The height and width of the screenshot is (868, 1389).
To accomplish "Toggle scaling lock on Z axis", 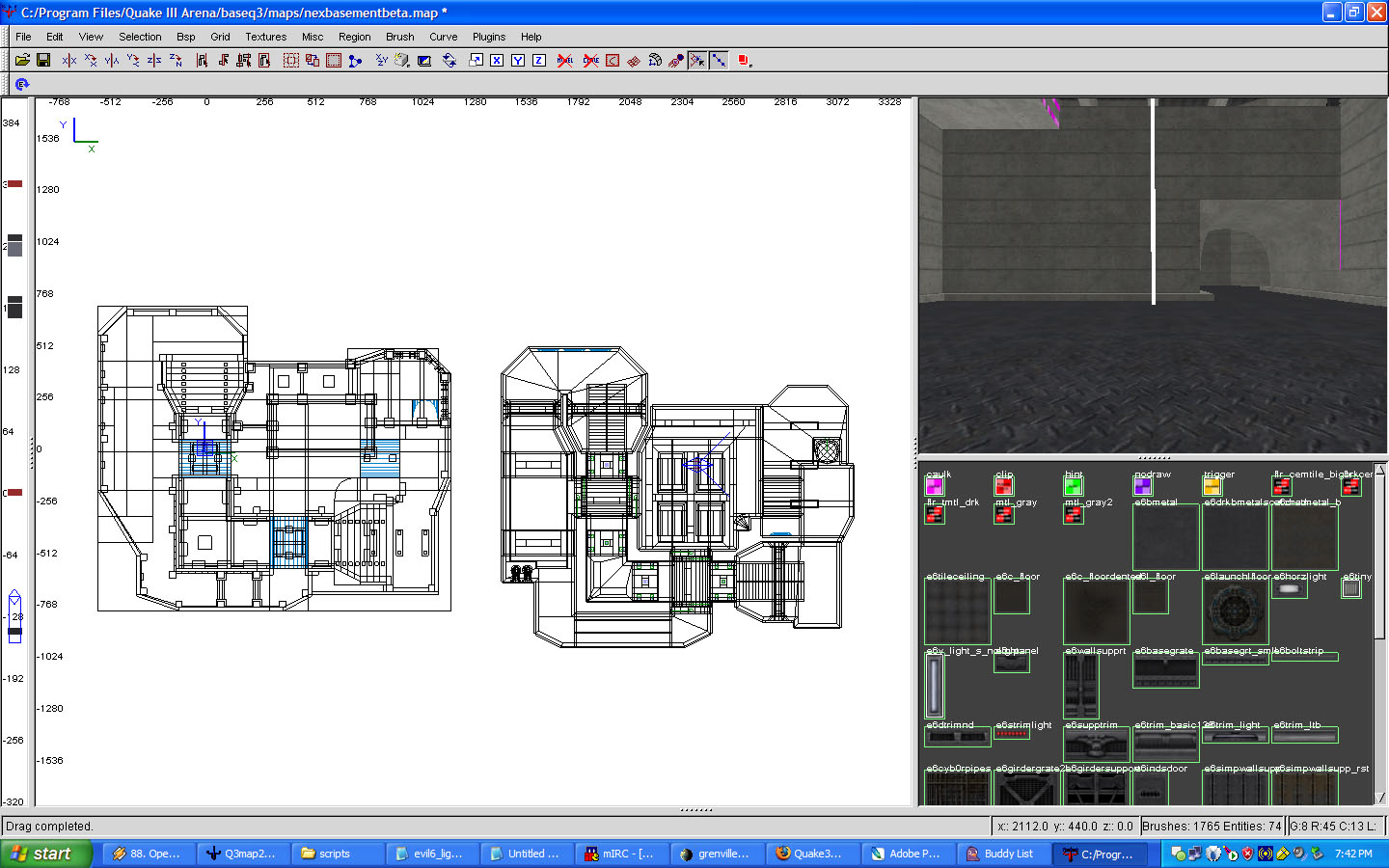I will pyautogui.click(x=539, y=60).
